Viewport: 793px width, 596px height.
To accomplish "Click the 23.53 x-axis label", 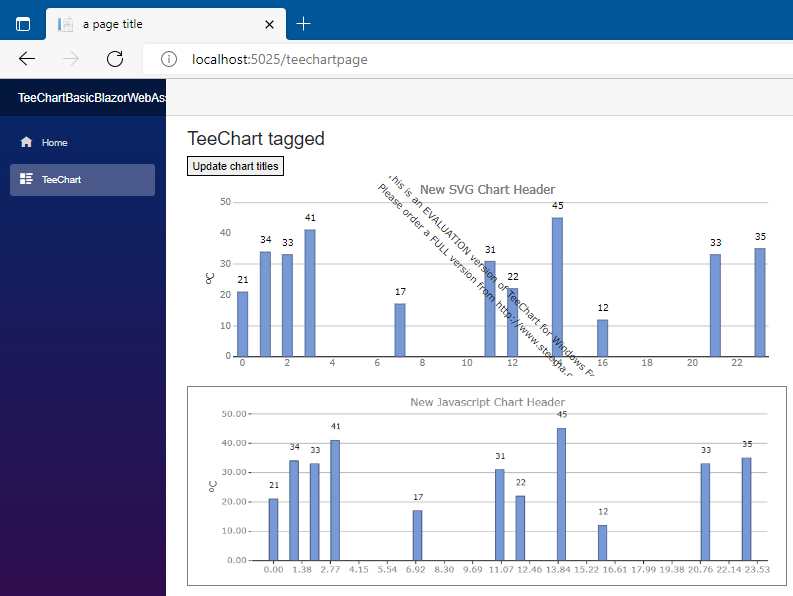I will pyautogui.click(x=757, y=570).
